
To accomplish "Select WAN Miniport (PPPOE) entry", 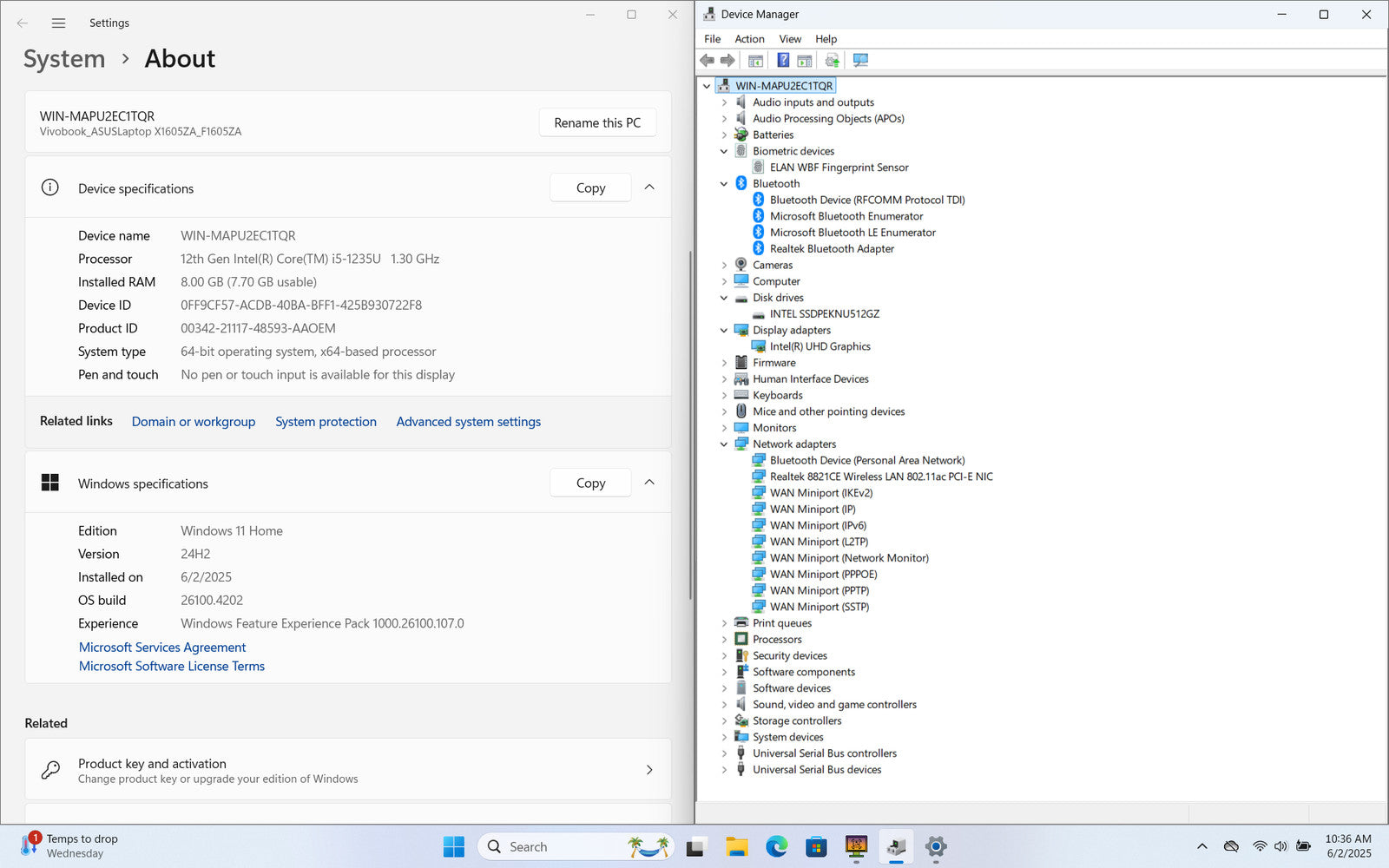I will click(823, 575).
